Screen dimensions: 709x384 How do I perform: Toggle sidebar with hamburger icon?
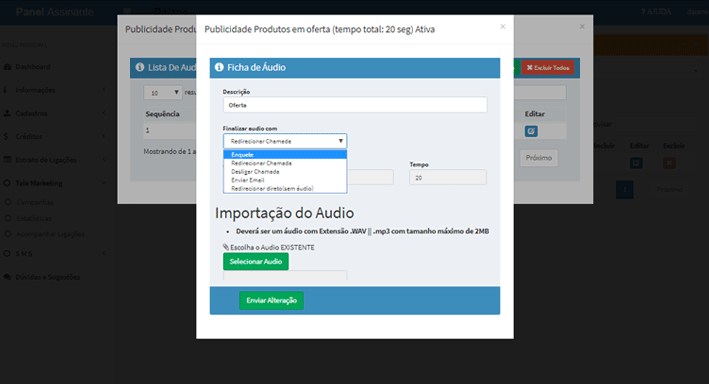tap(127, 11)
